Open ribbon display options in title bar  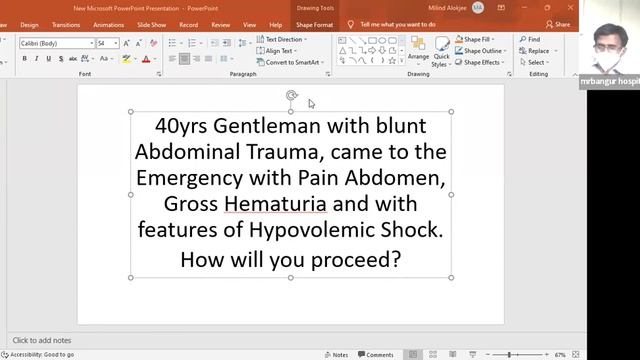(x=501, y=8)
